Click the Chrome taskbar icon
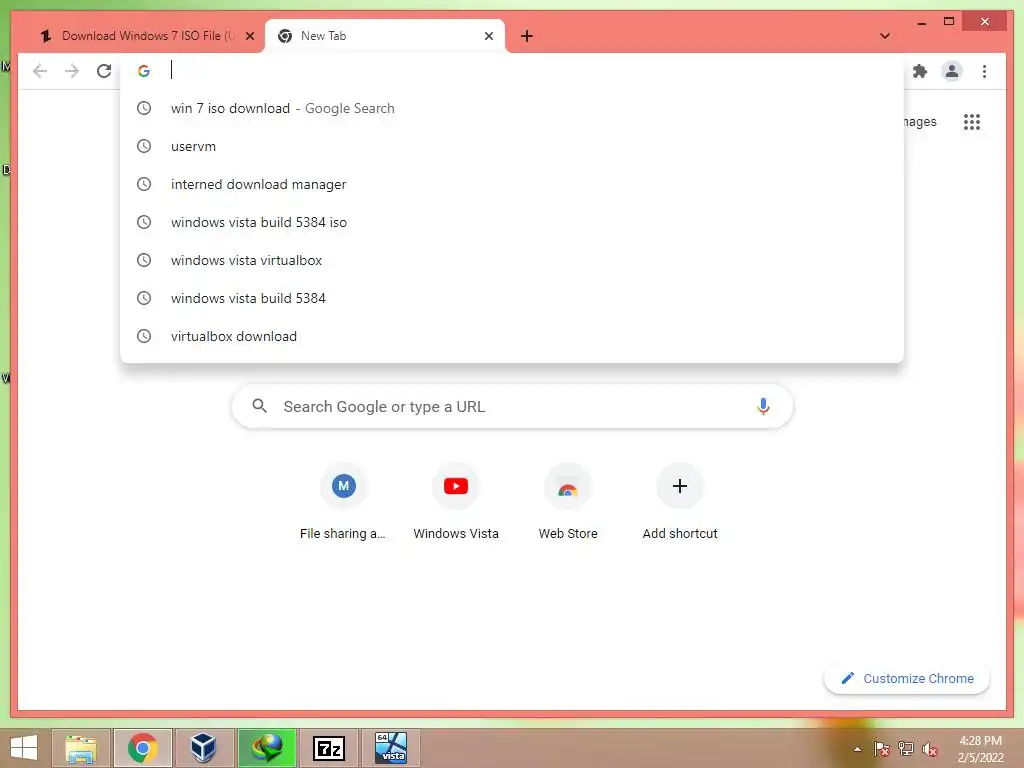 point(142,748)
